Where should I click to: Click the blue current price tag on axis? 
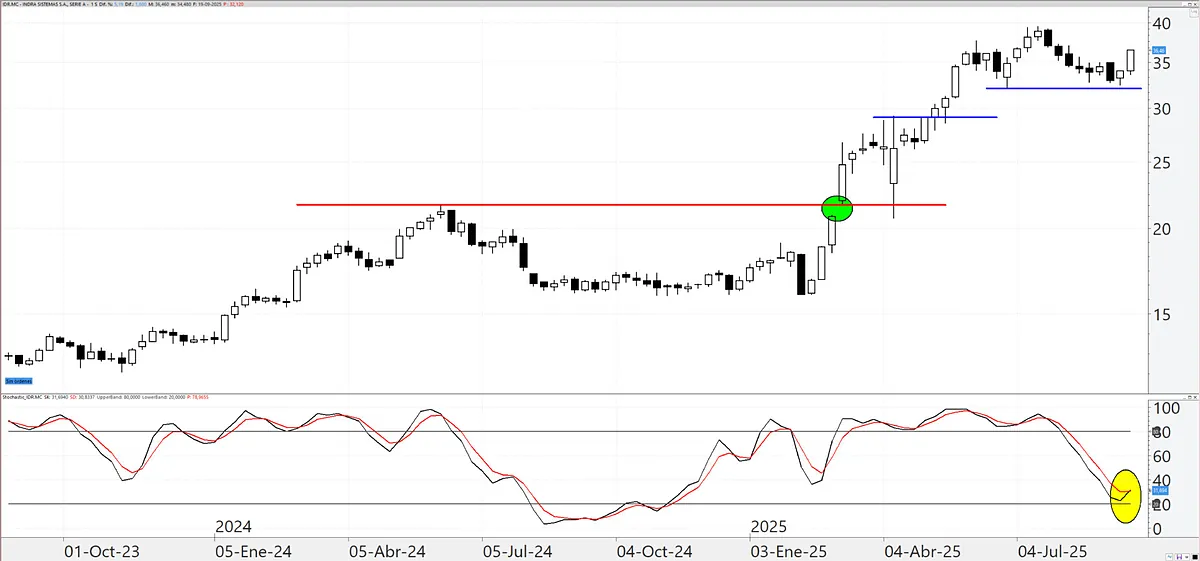1159,51
